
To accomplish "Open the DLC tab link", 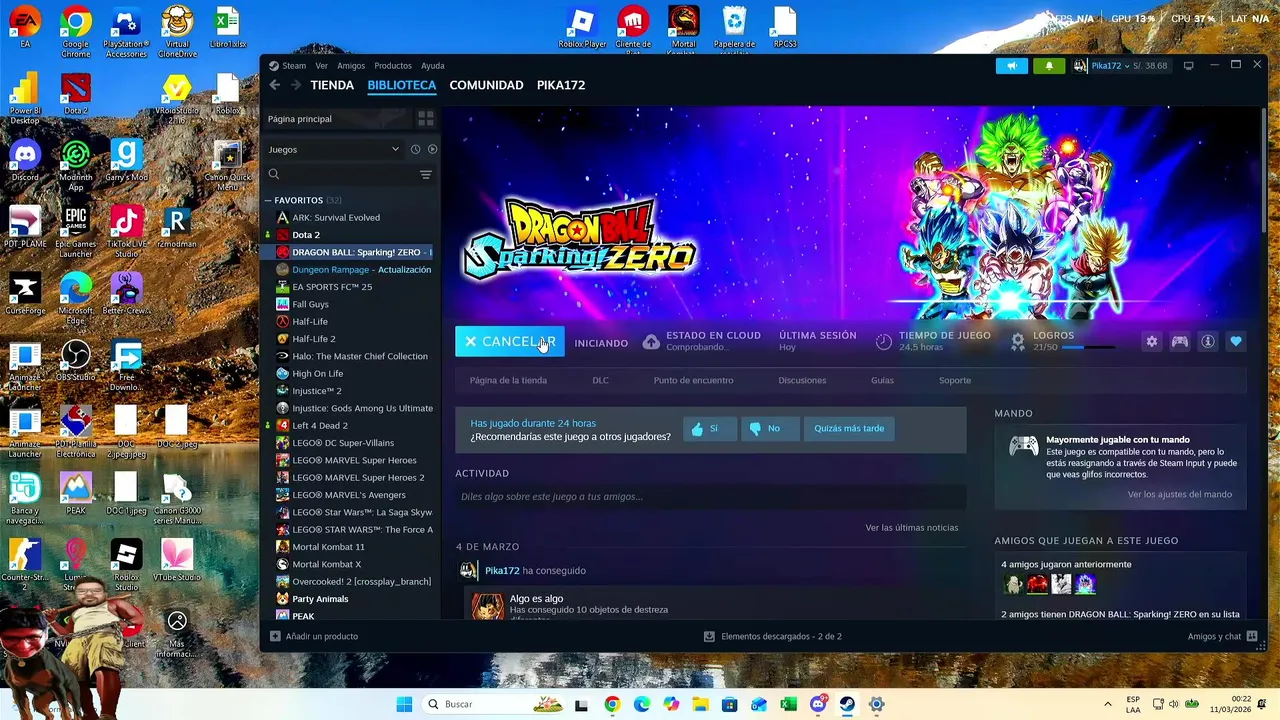I will click(600, 380).
